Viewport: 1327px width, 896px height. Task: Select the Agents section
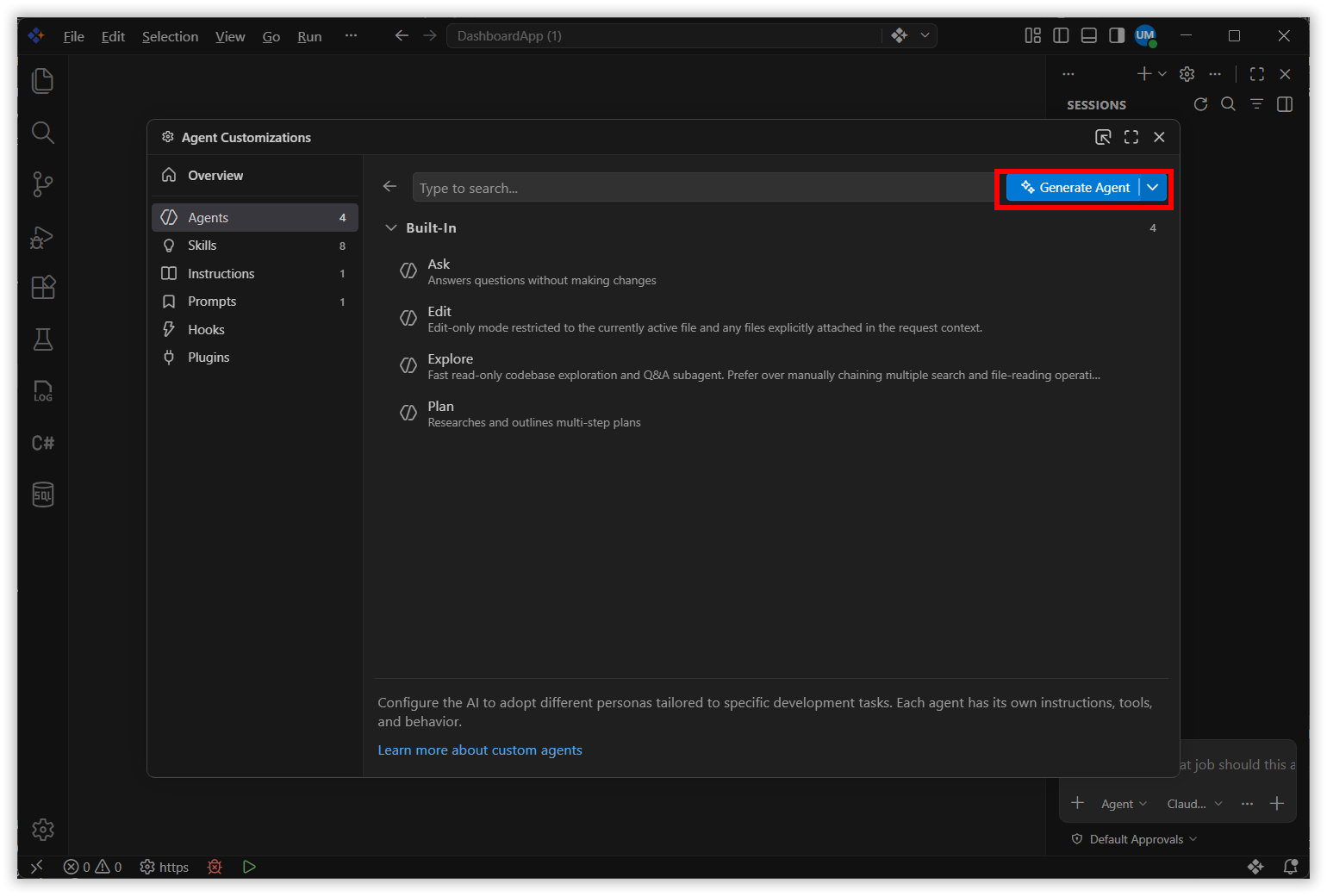255,218
